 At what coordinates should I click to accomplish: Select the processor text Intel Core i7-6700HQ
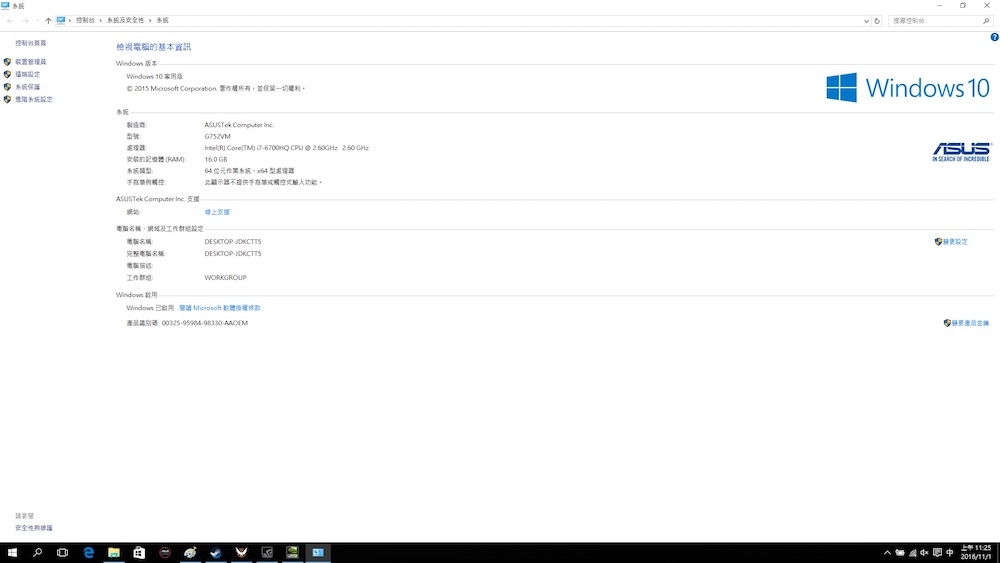coord(286,148)
